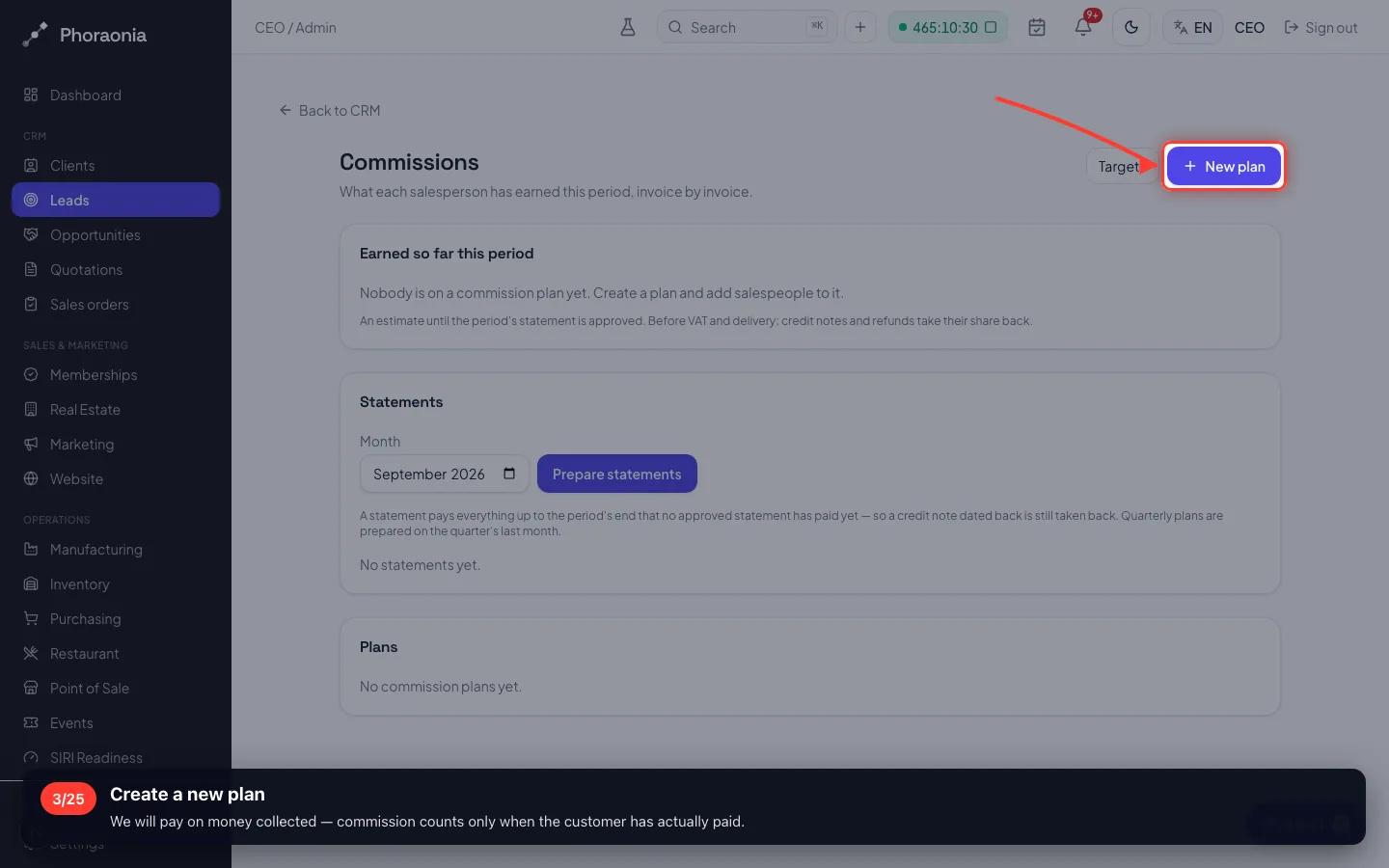Screen dimensions: 1389x868
Task: Click Prepare statements button
Action: click(x=617, y=474)
